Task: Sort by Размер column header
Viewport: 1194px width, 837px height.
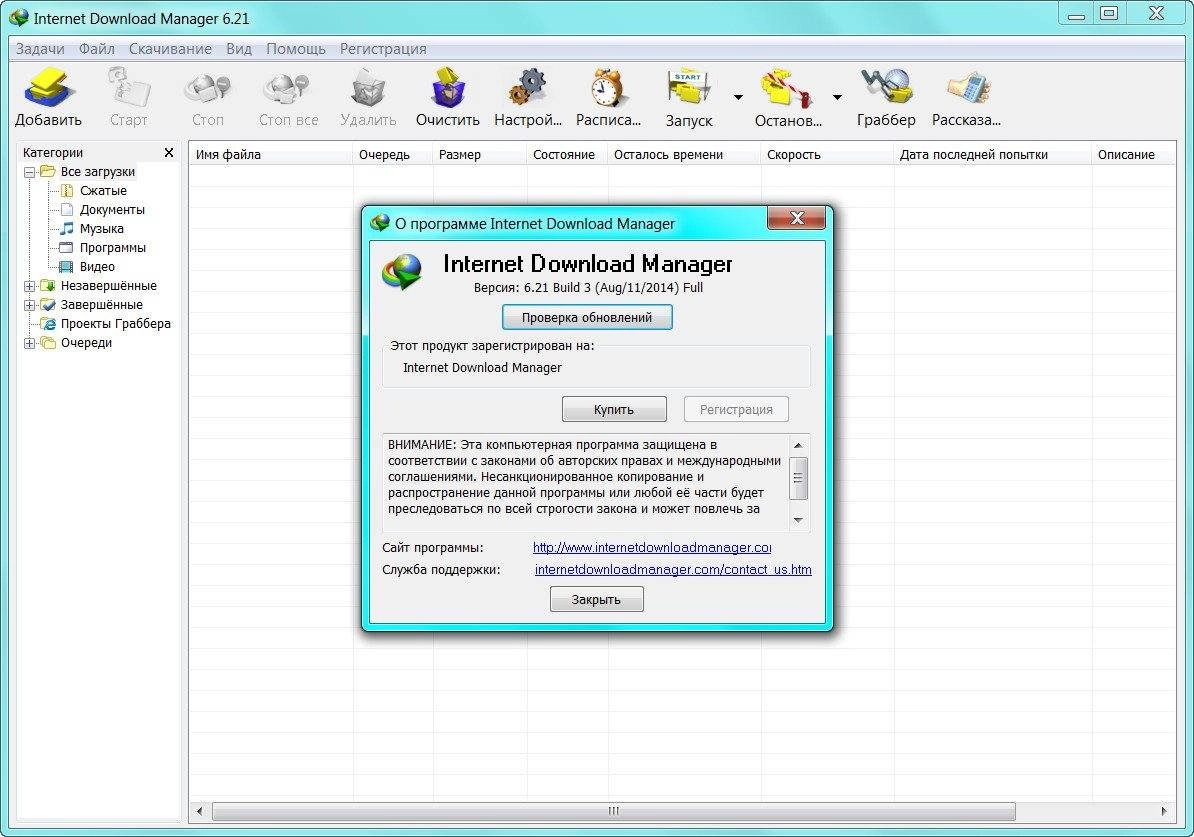Action: coord(480,155)
